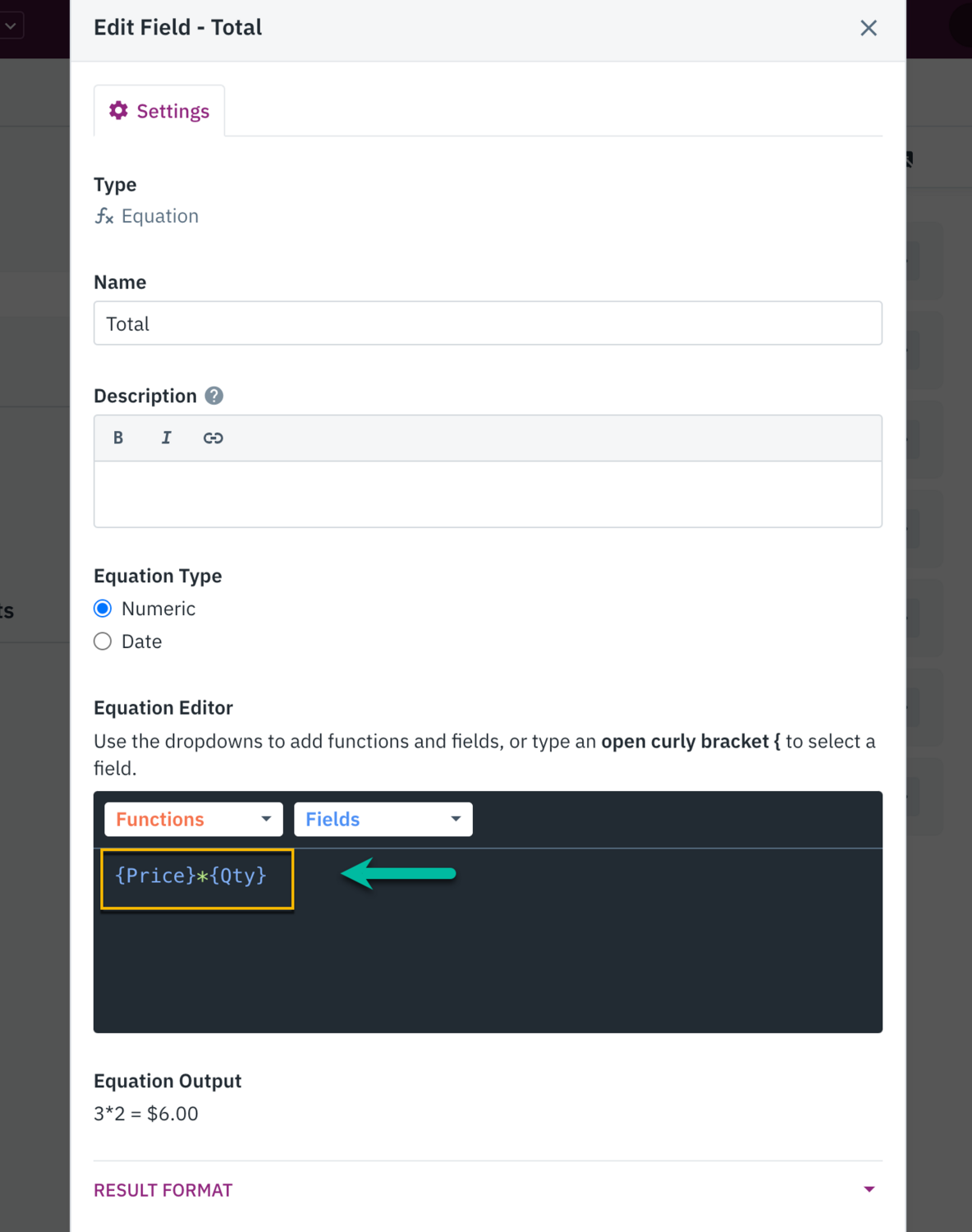Open the Functions dropdown
This screenshot has height=1232, width=972.
[193, 820]
